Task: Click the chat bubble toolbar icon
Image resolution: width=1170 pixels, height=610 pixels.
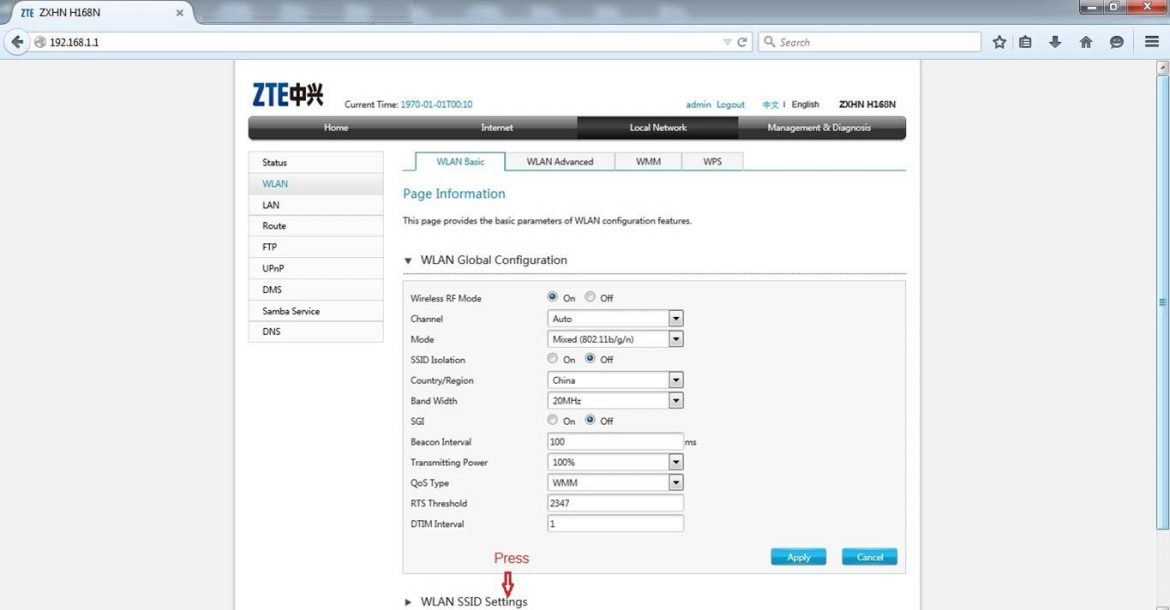Action: [x=1117, y=42]
